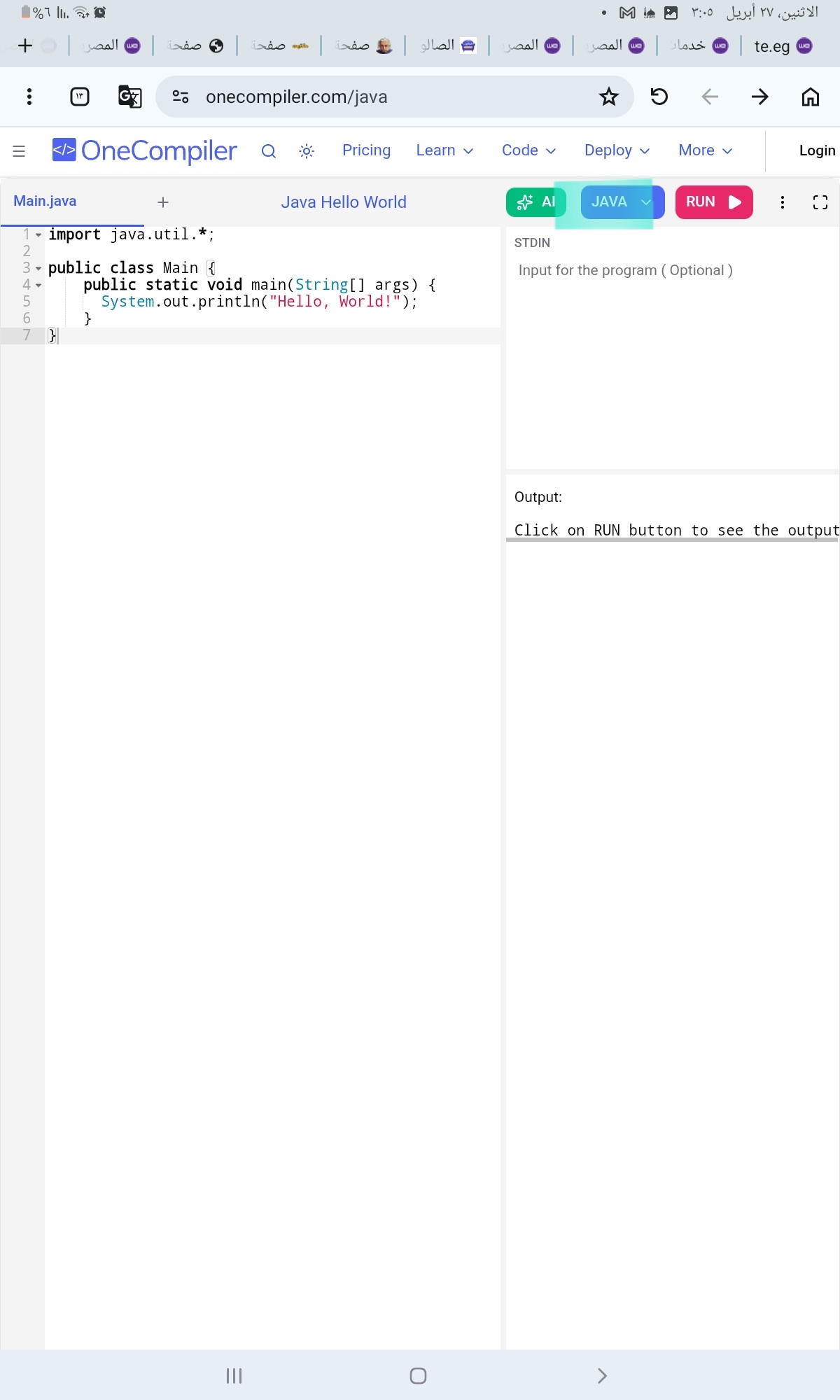
Task: Click the Login link
Action: 817,150
